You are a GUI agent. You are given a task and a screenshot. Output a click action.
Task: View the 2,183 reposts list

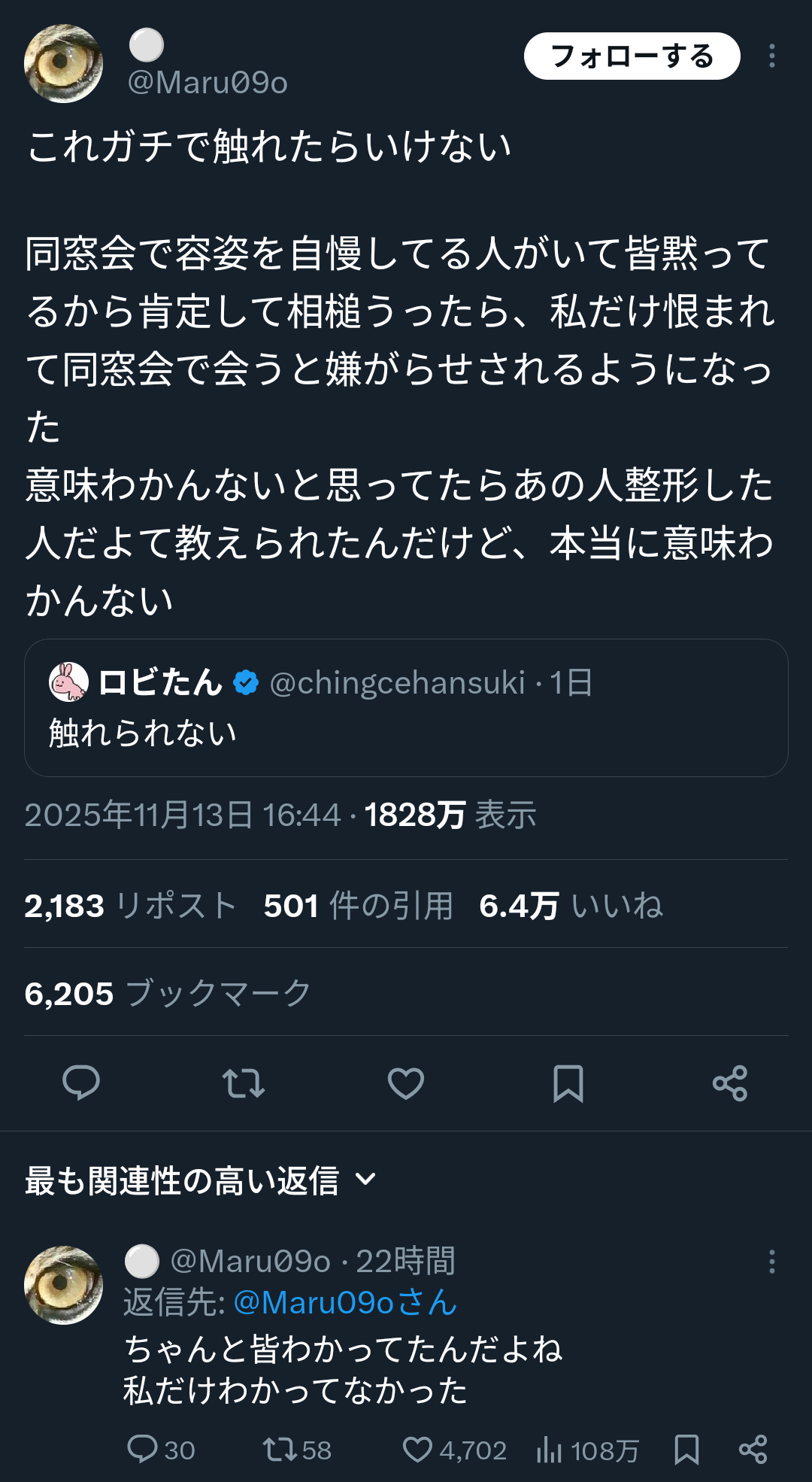[130, 906]
